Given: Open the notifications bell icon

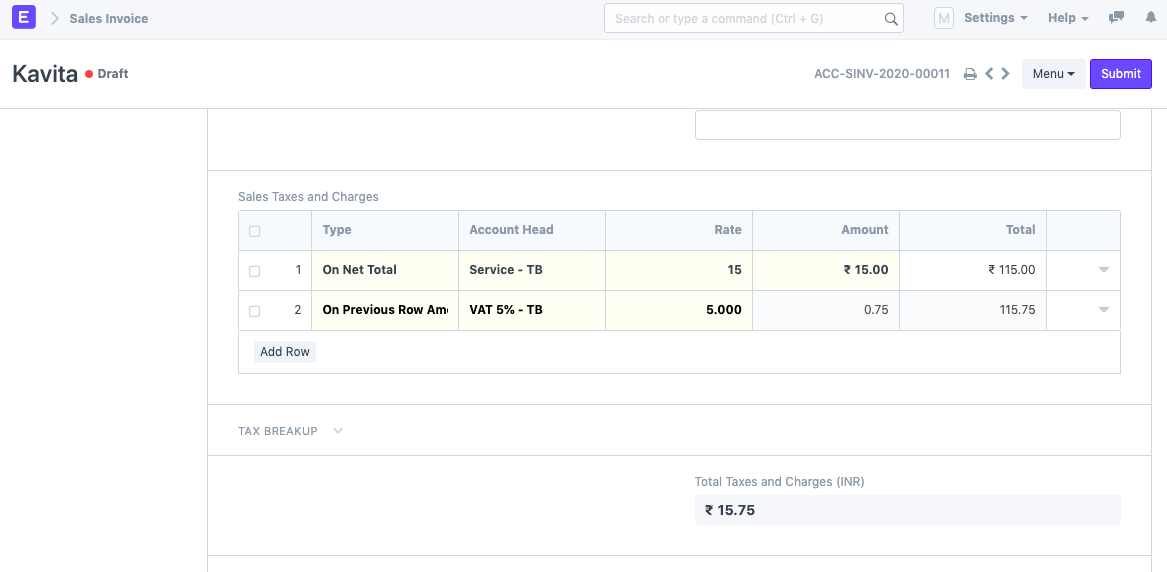Looking at the screenshot, I should (1150, 18).
